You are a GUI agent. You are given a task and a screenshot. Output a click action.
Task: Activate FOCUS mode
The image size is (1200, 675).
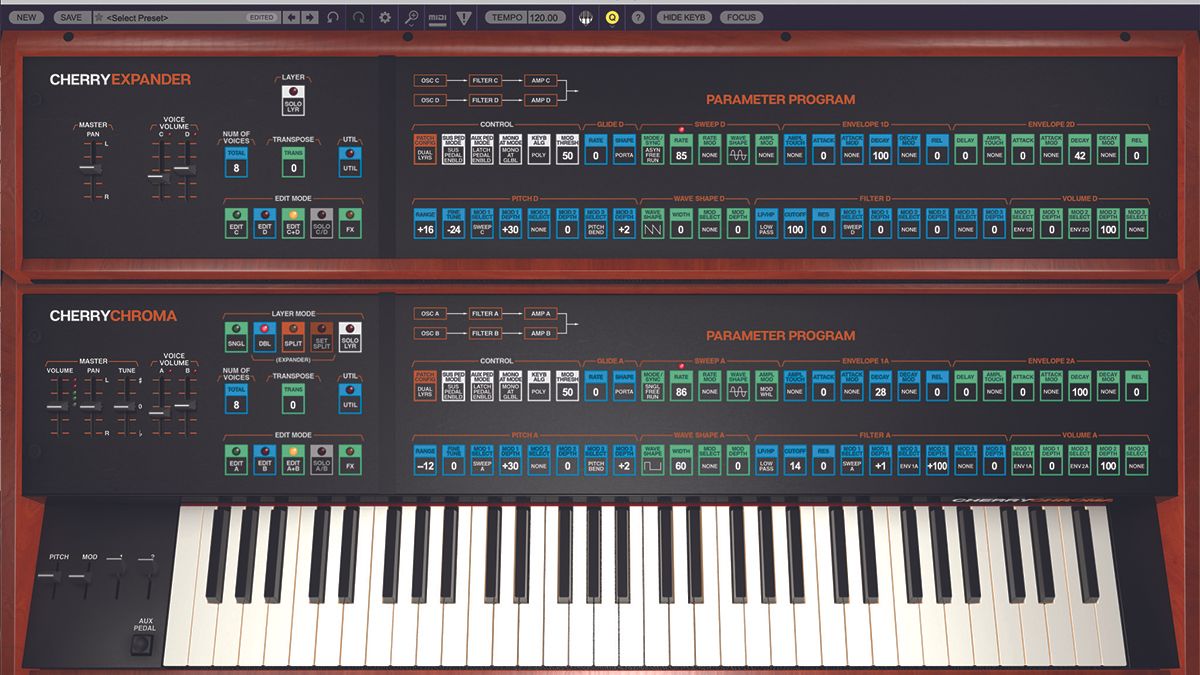(x=741, y=16)
